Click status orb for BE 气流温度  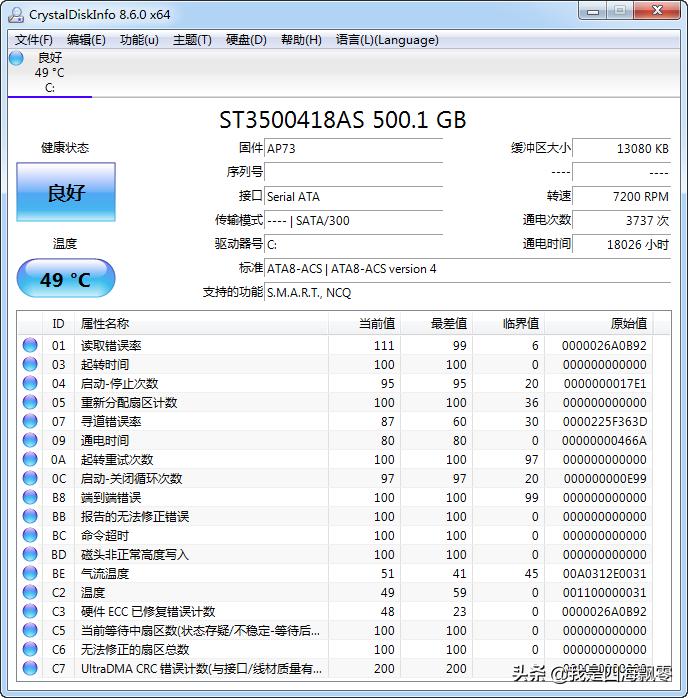pyautogui.click(x=30, y=573)
